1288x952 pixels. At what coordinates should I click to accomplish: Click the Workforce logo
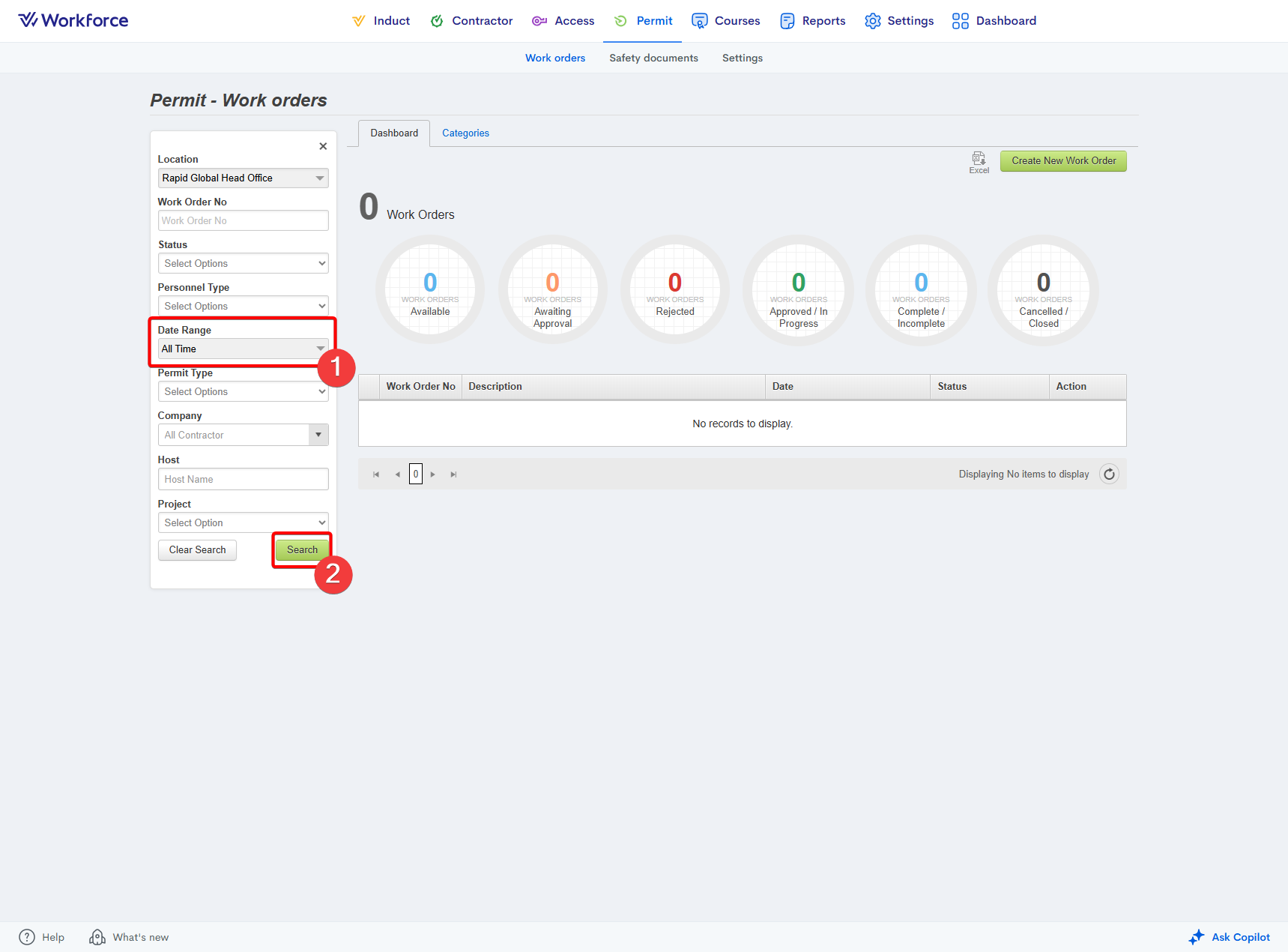[x=73, y=20]
